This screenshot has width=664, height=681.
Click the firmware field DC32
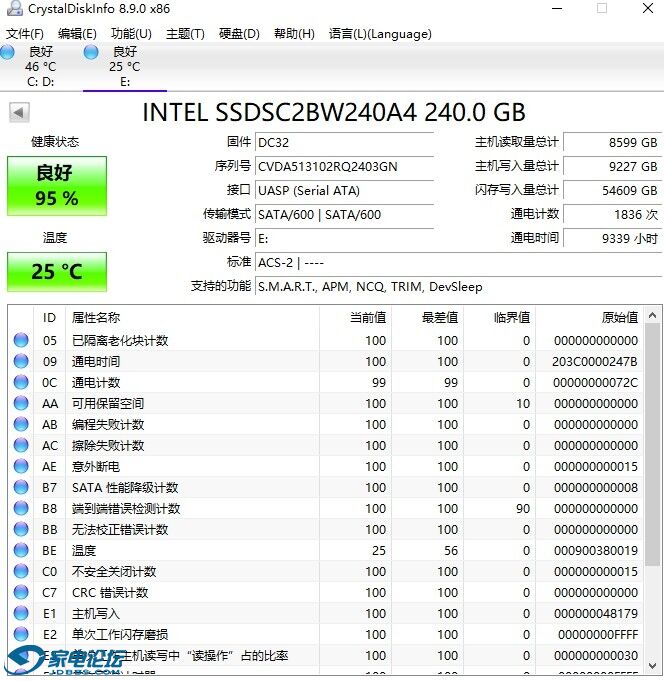pyautogui.click(x=345, y=142)
